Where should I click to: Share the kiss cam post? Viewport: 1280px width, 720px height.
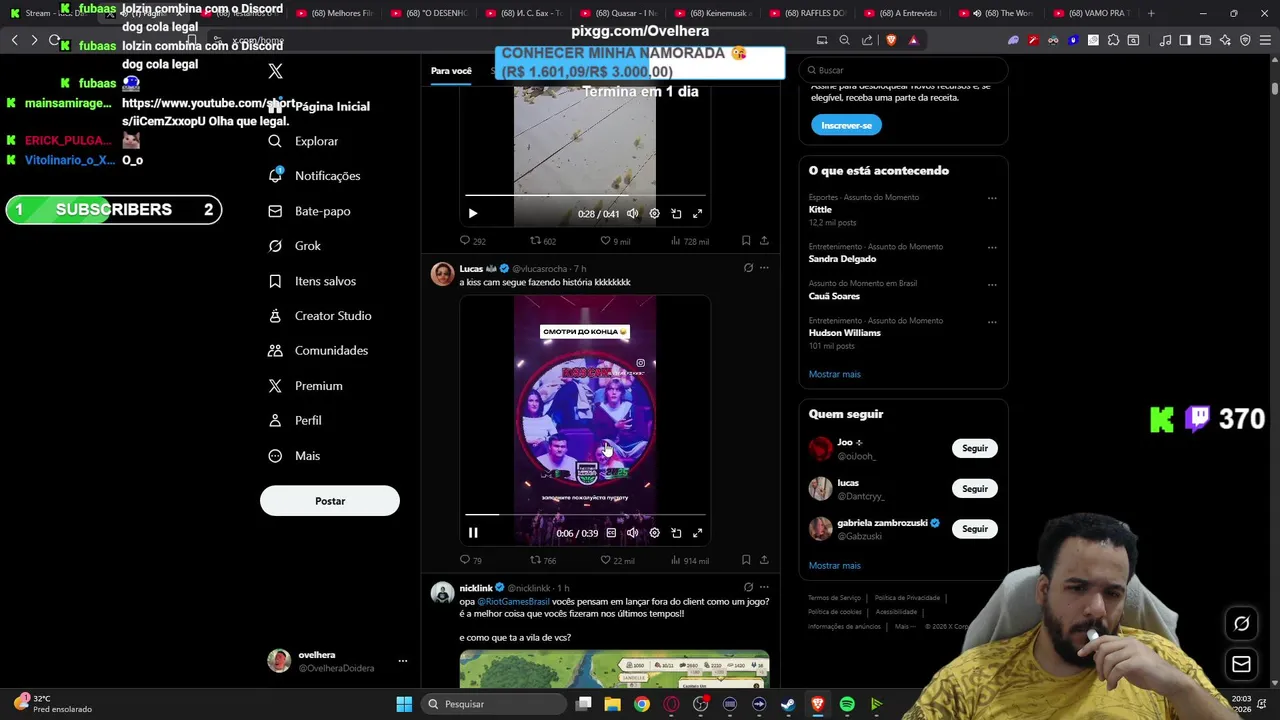[x=764, y=560]
